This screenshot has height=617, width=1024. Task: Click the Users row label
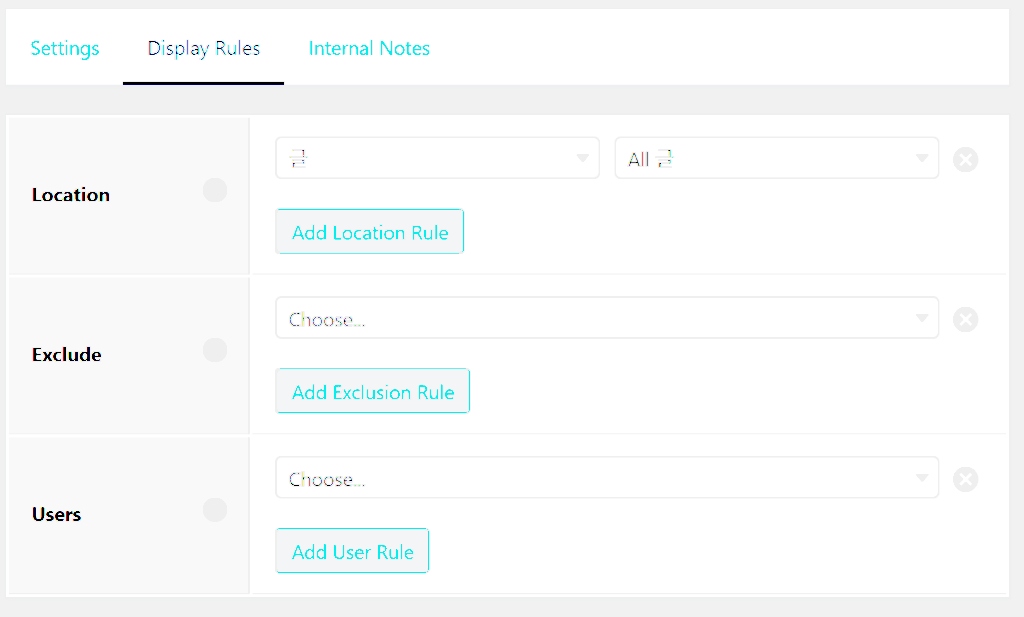pyautogui.click(x=57, y=515)
